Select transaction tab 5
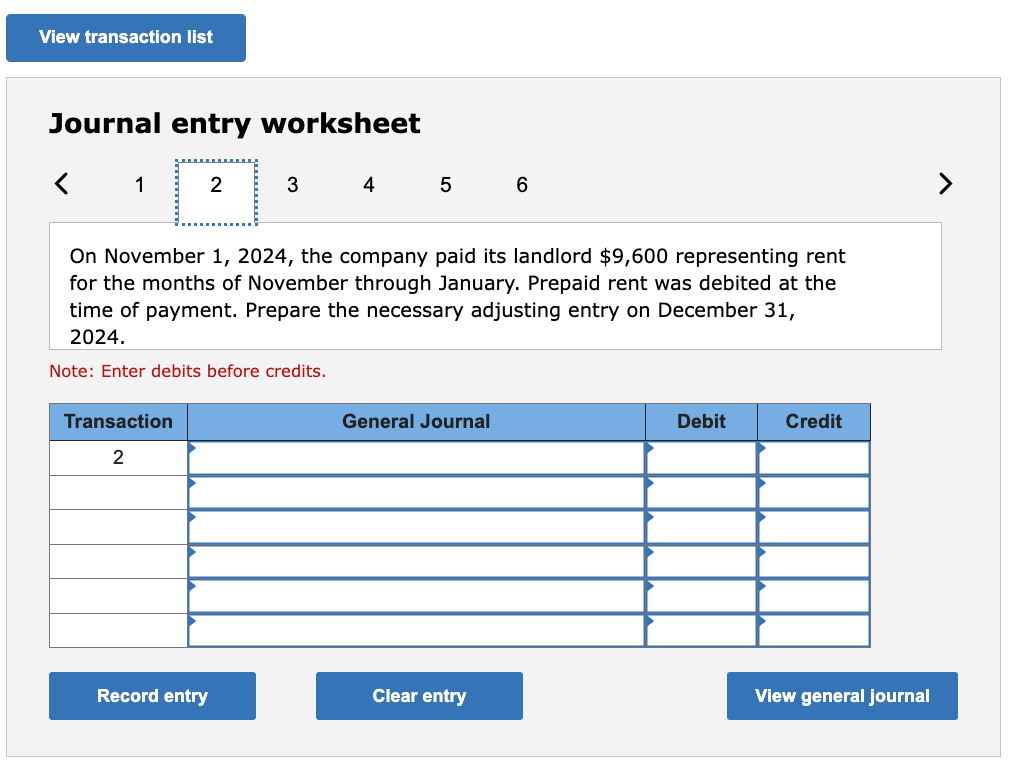 coord(445,184)
